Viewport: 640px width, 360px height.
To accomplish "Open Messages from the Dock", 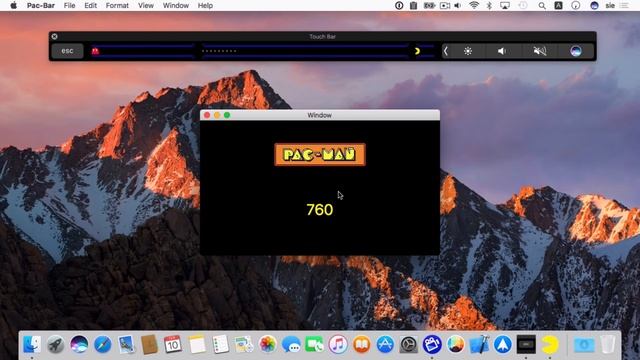I will tap(291, 344).
